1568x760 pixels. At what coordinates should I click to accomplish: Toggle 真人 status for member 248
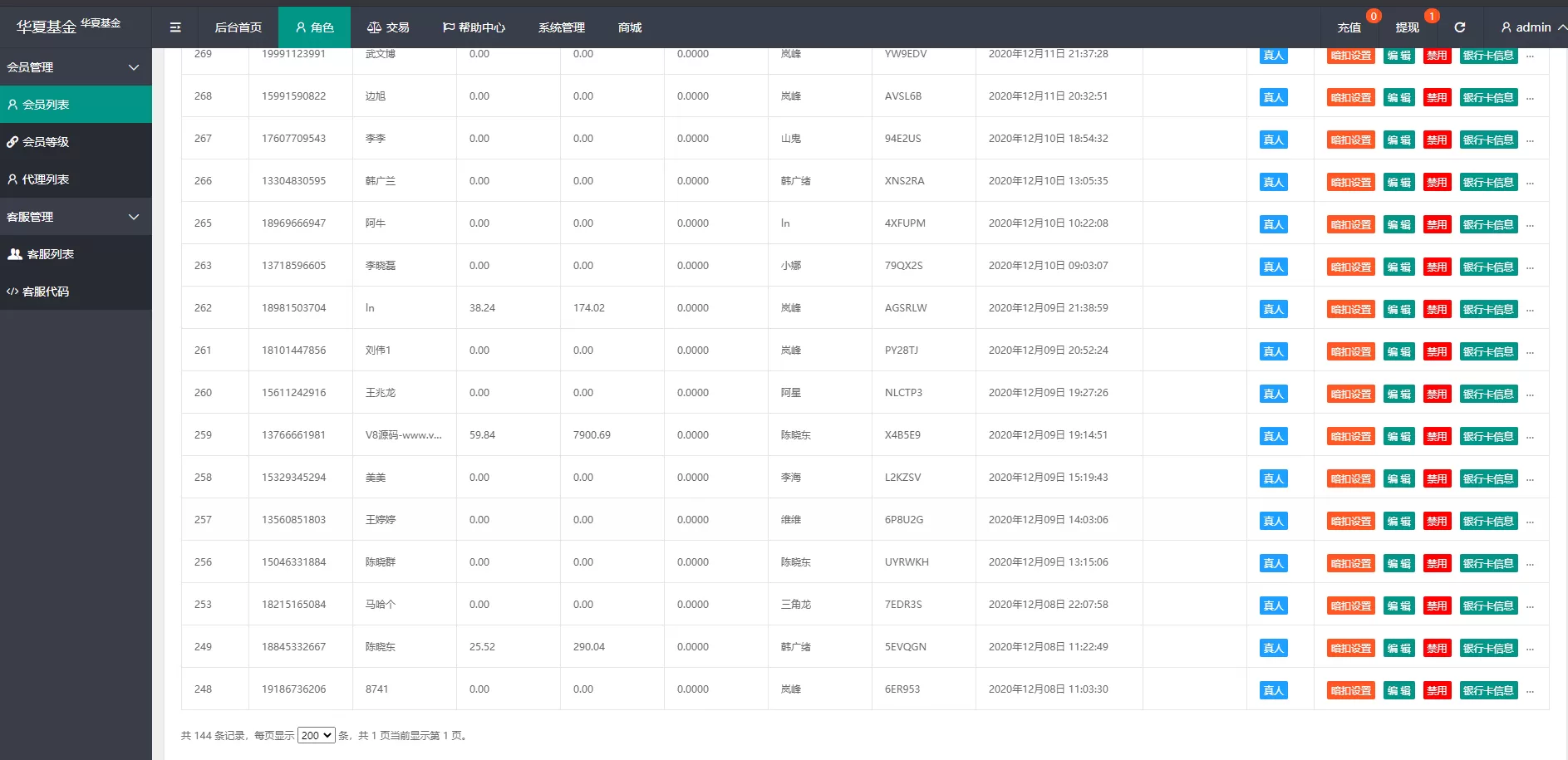coord(1273,690)
